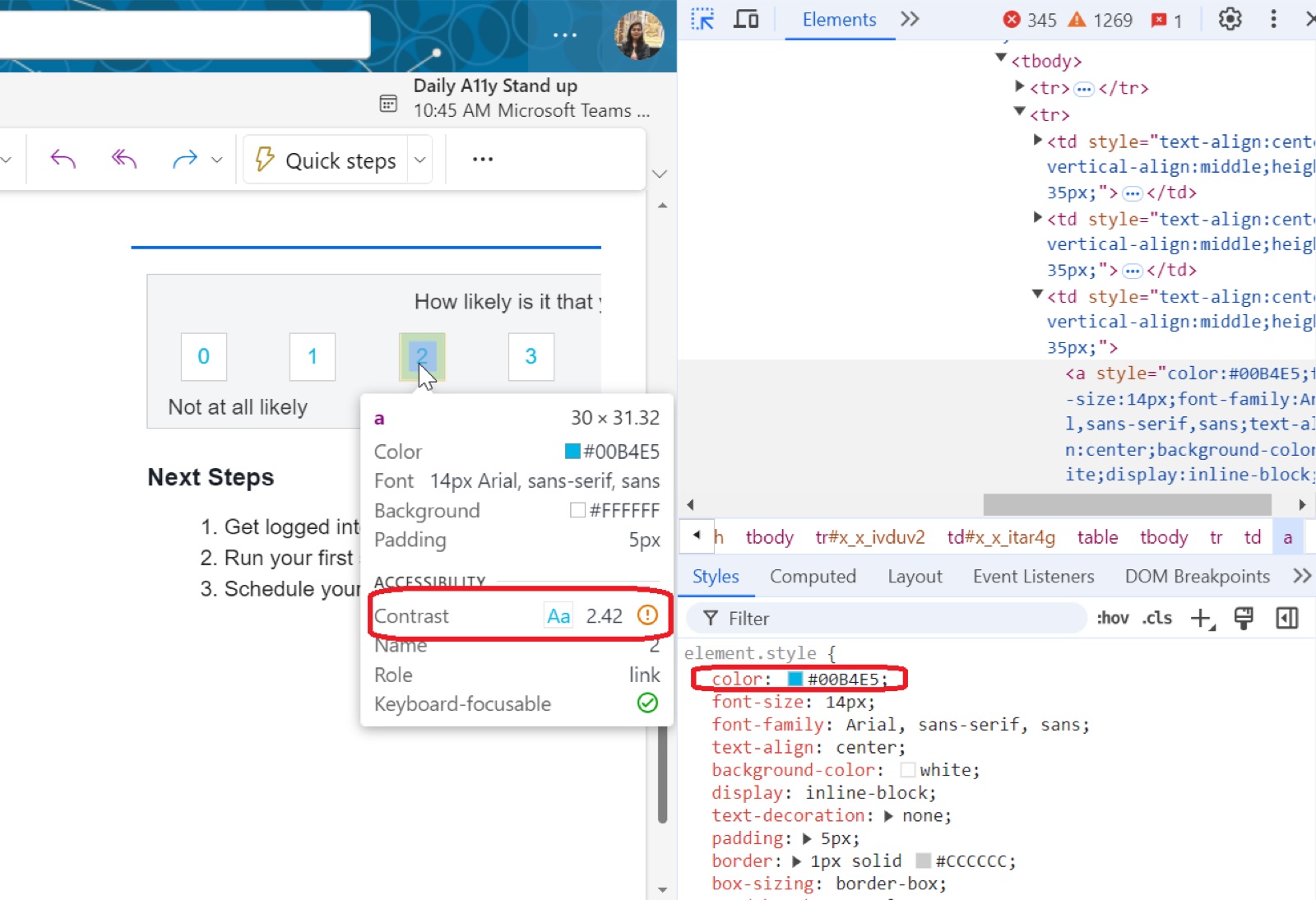Click Quick steps button
This screenshot has height=900, width=1316.
tap(326, 160)
